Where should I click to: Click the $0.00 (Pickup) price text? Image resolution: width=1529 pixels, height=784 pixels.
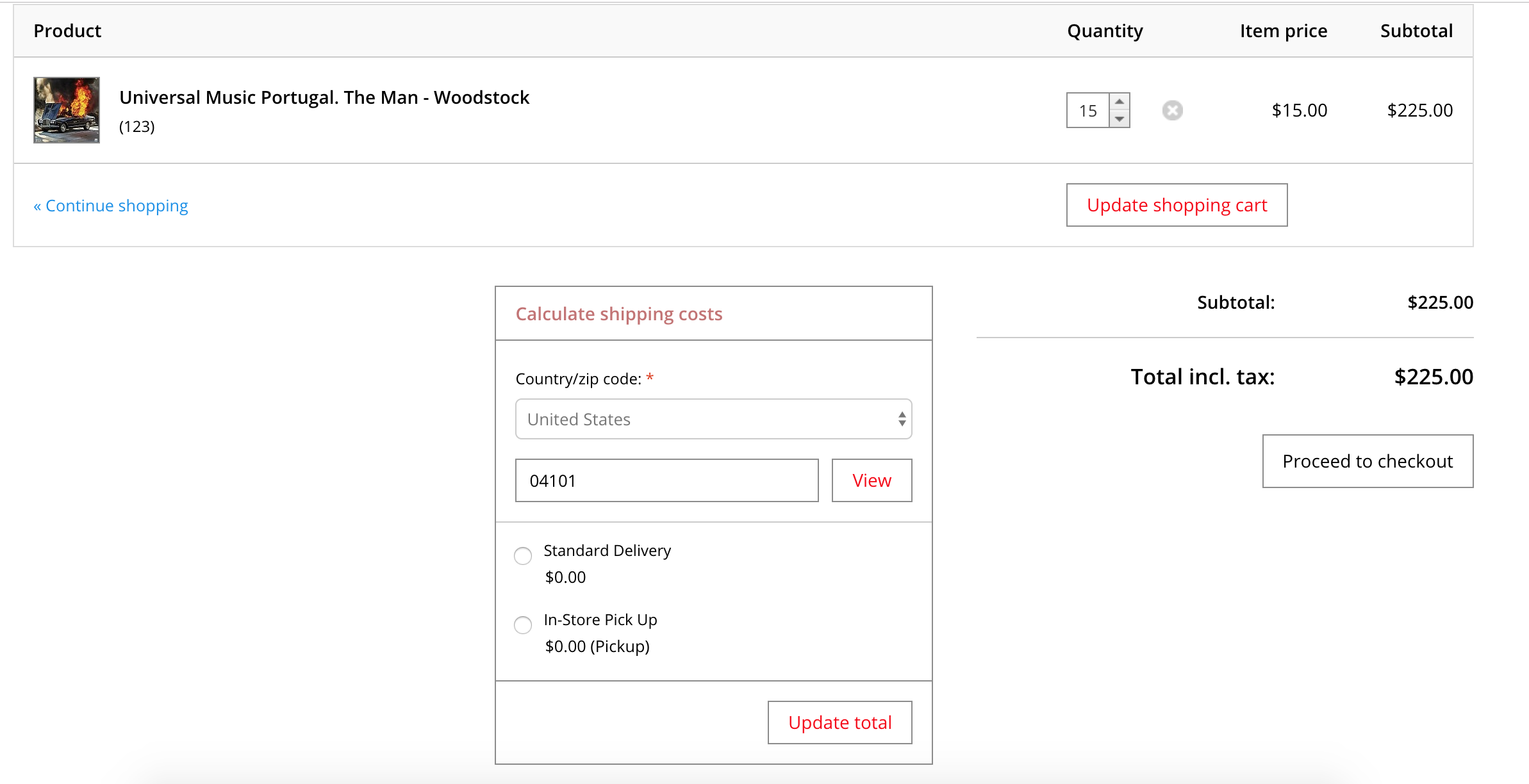pyautogui.click(x=597, y=646)
